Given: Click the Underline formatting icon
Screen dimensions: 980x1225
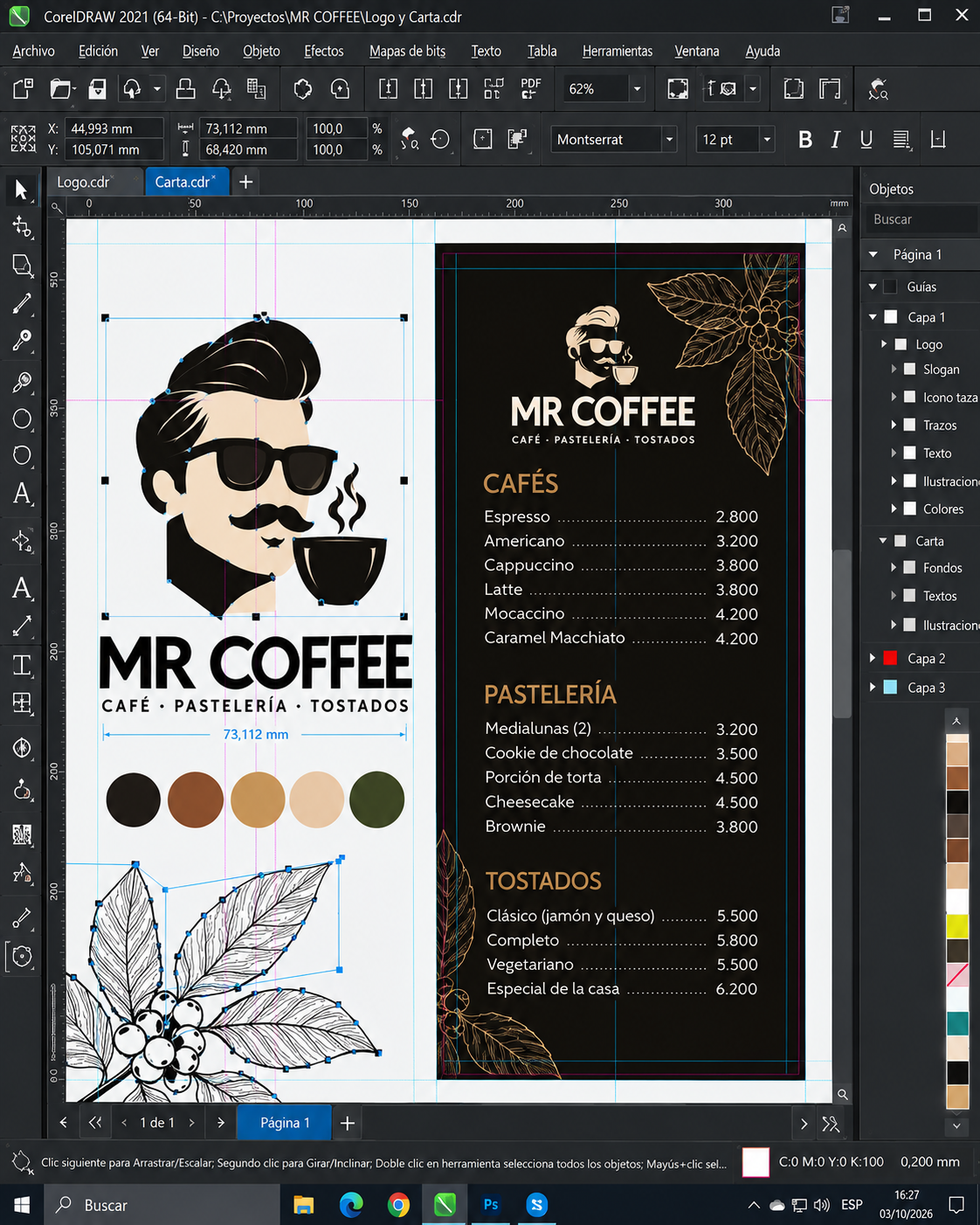Looking at the screenshot, I should tap(866, 140).
